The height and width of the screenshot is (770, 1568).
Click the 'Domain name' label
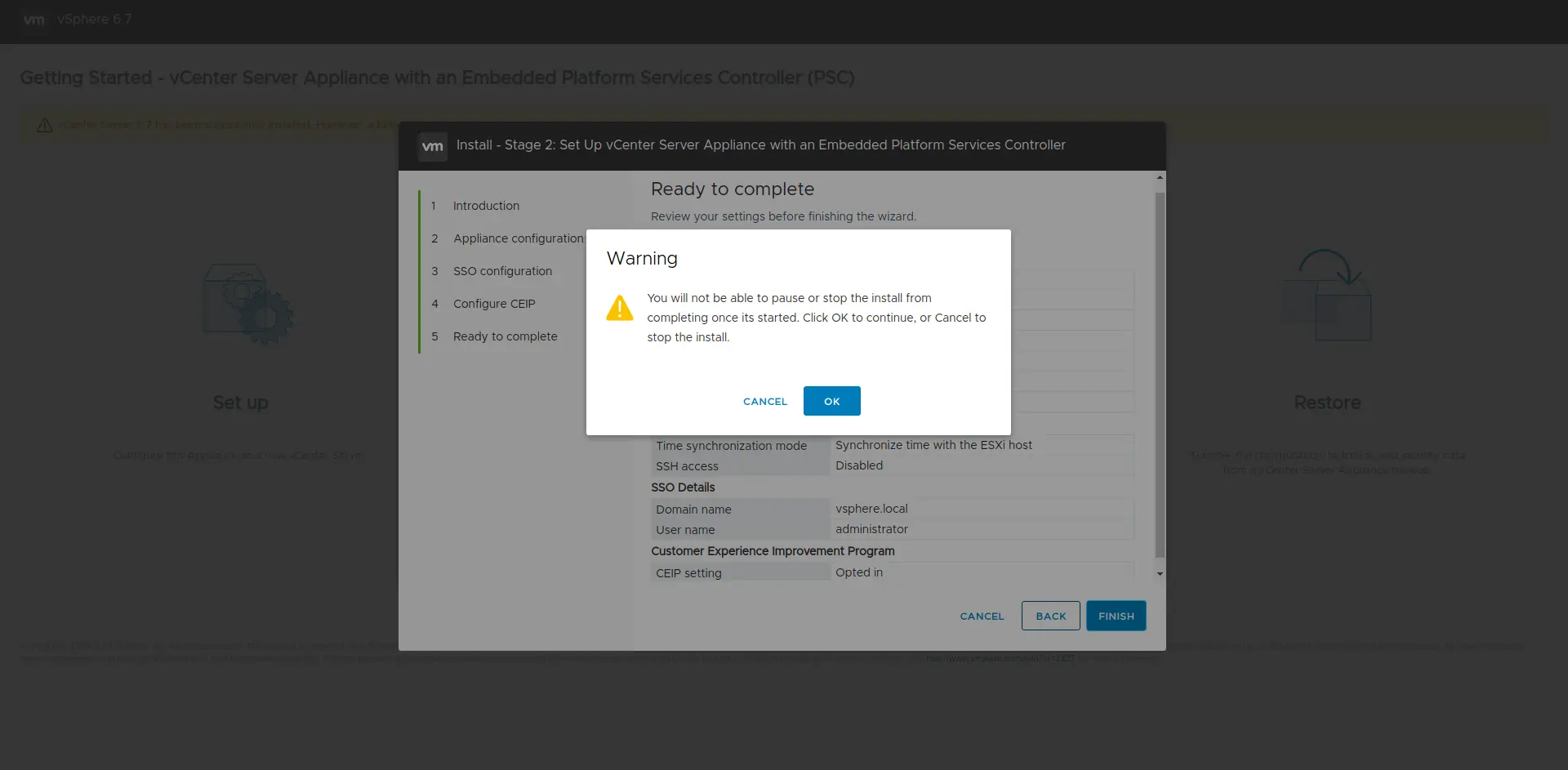click(693, 510)
